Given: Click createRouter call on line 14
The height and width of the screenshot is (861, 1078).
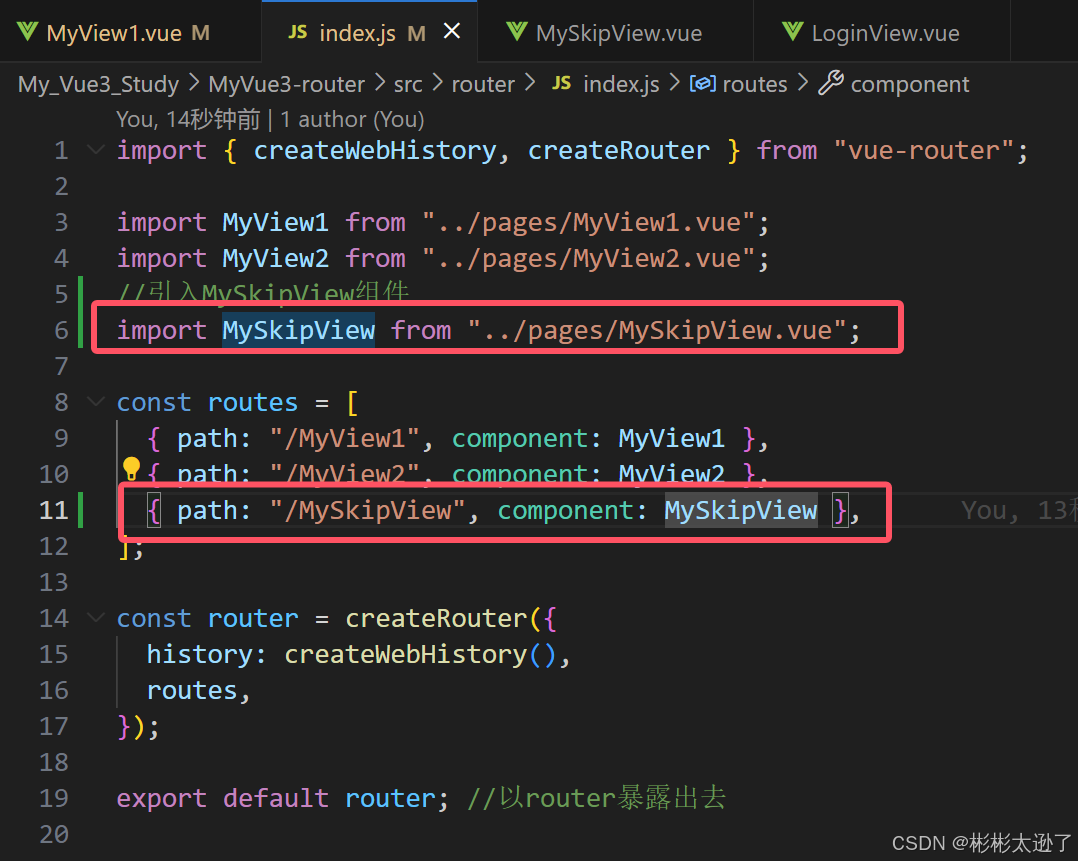Looking at the screenshot, I should click(436, 618).
